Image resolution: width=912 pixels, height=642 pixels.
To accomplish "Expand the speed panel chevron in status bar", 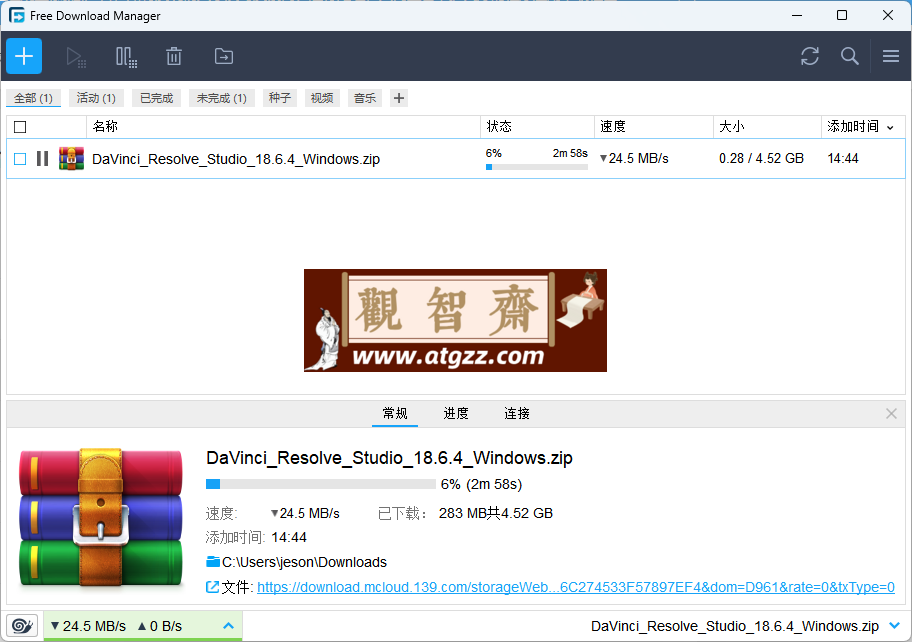I will pyautogui.click(x=229, y=626).
